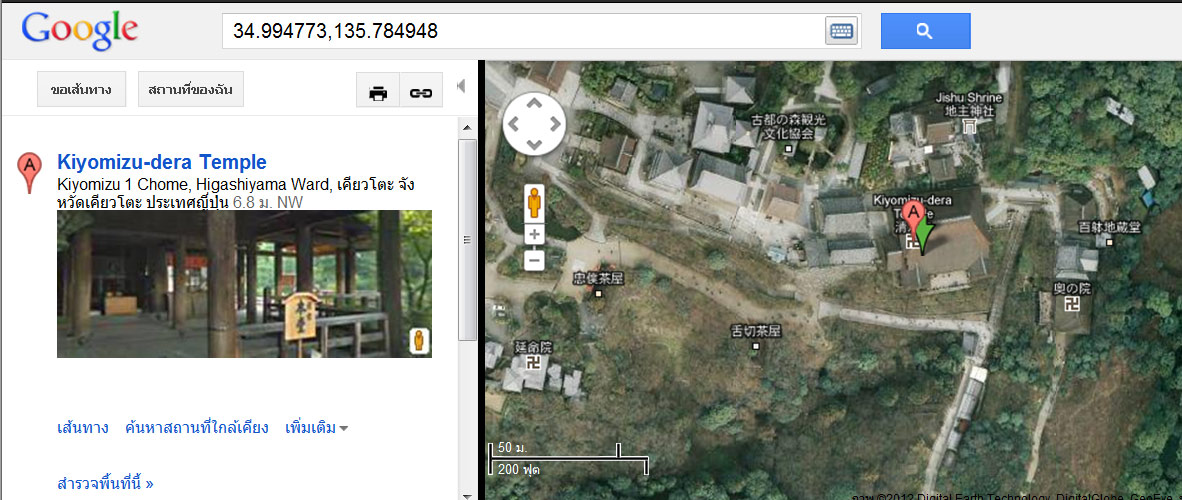Click the 古都の森観光文化協会 map label
Viewport: 1182px width, 500px height.
click(789, 126)
